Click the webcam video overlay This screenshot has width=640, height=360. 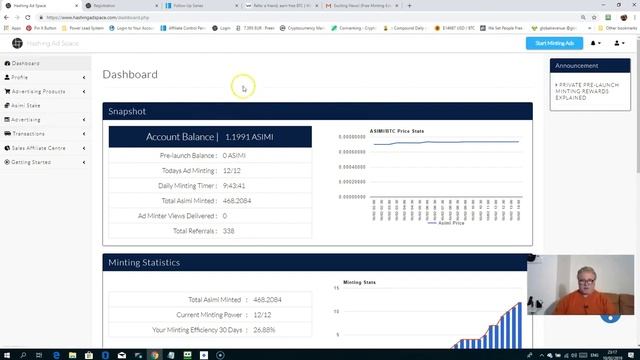pyautogui.click(x=580, y=285)
